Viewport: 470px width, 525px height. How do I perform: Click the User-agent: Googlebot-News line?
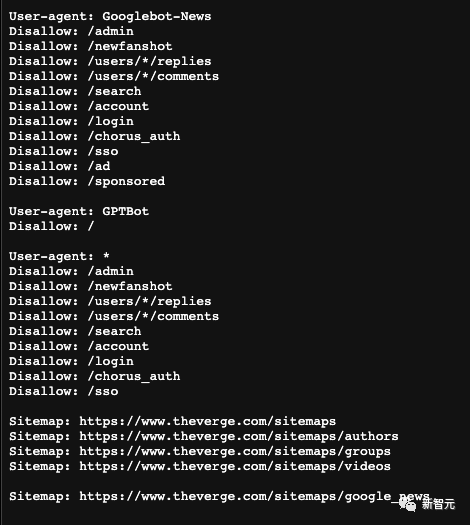[x=110, y=16]
